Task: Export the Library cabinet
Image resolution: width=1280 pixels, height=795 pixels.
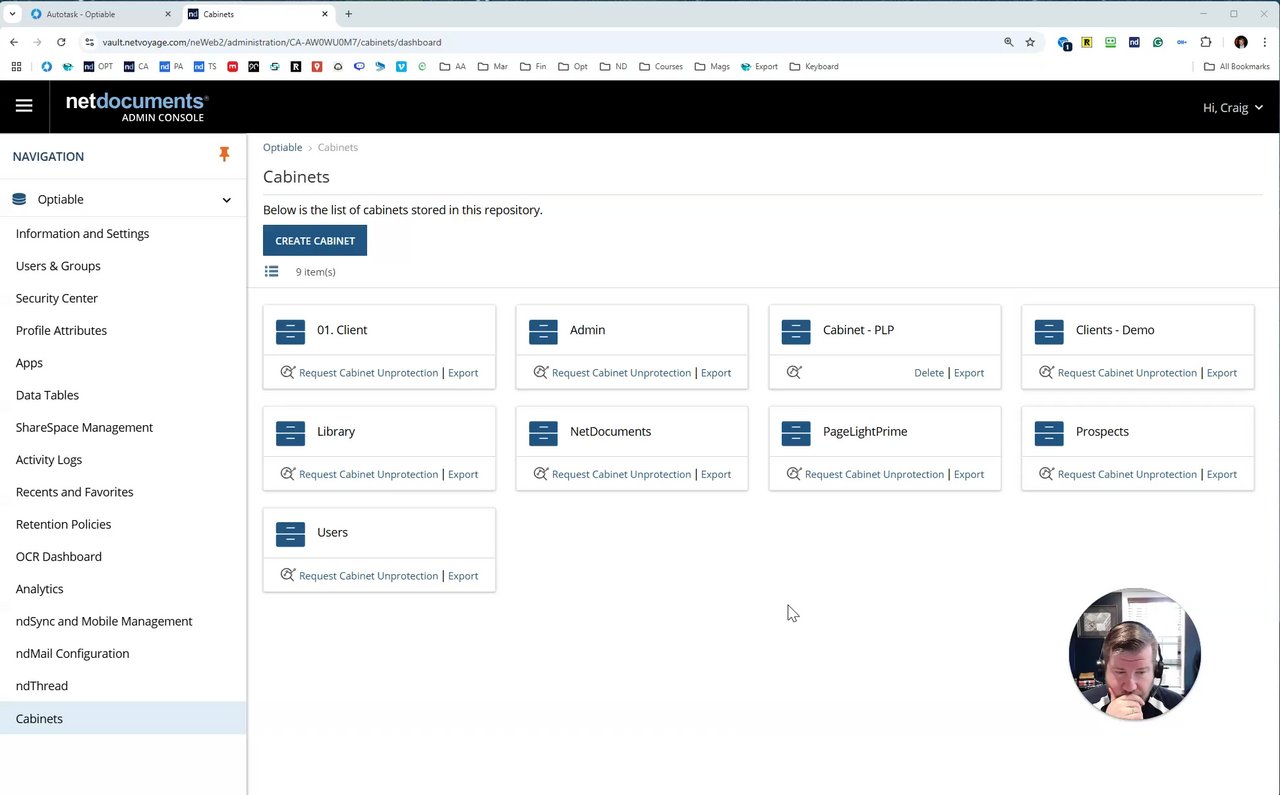Action: coord(463,474)
